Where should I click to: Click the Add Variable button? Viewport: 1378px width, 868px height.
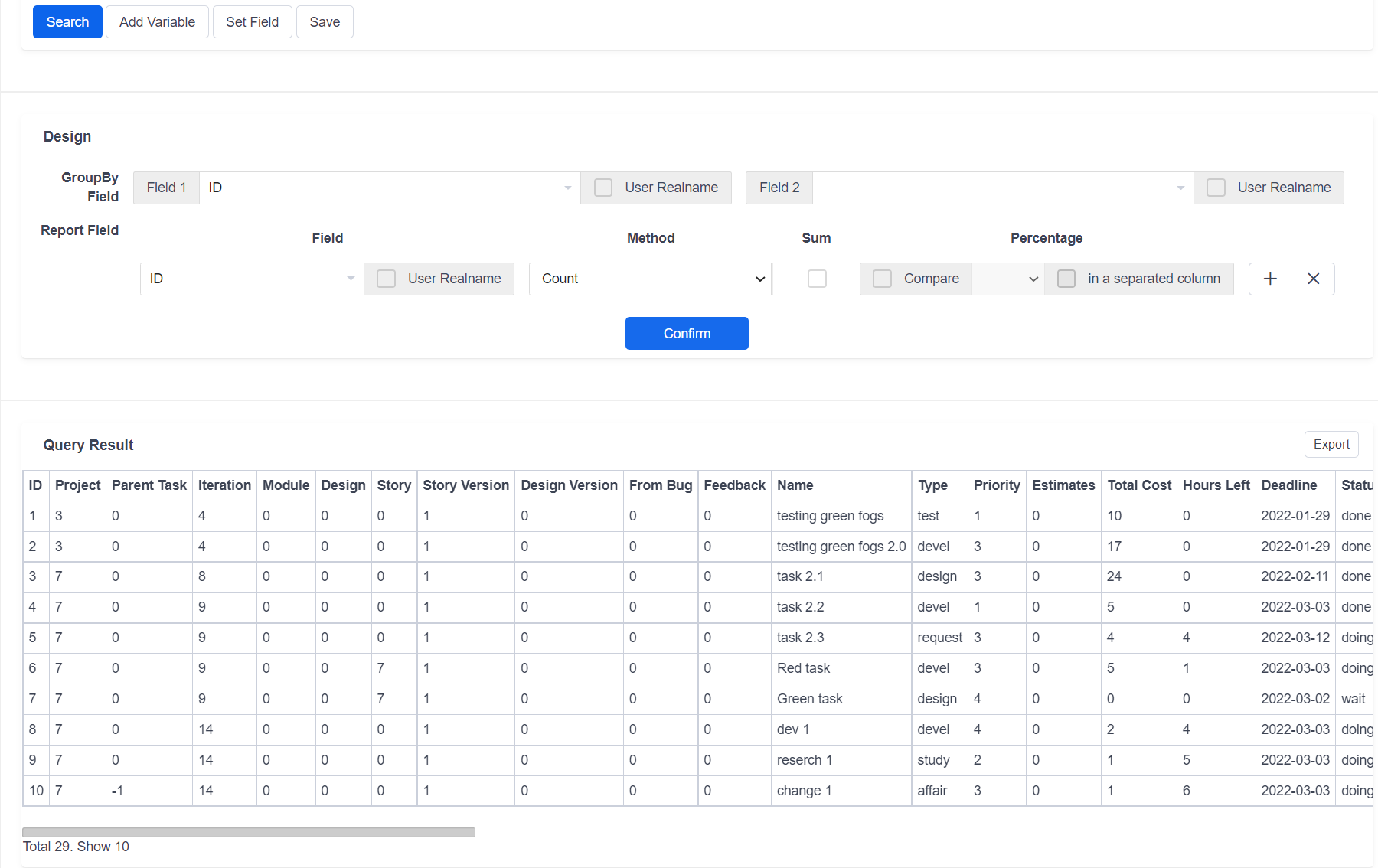point(157,22)
